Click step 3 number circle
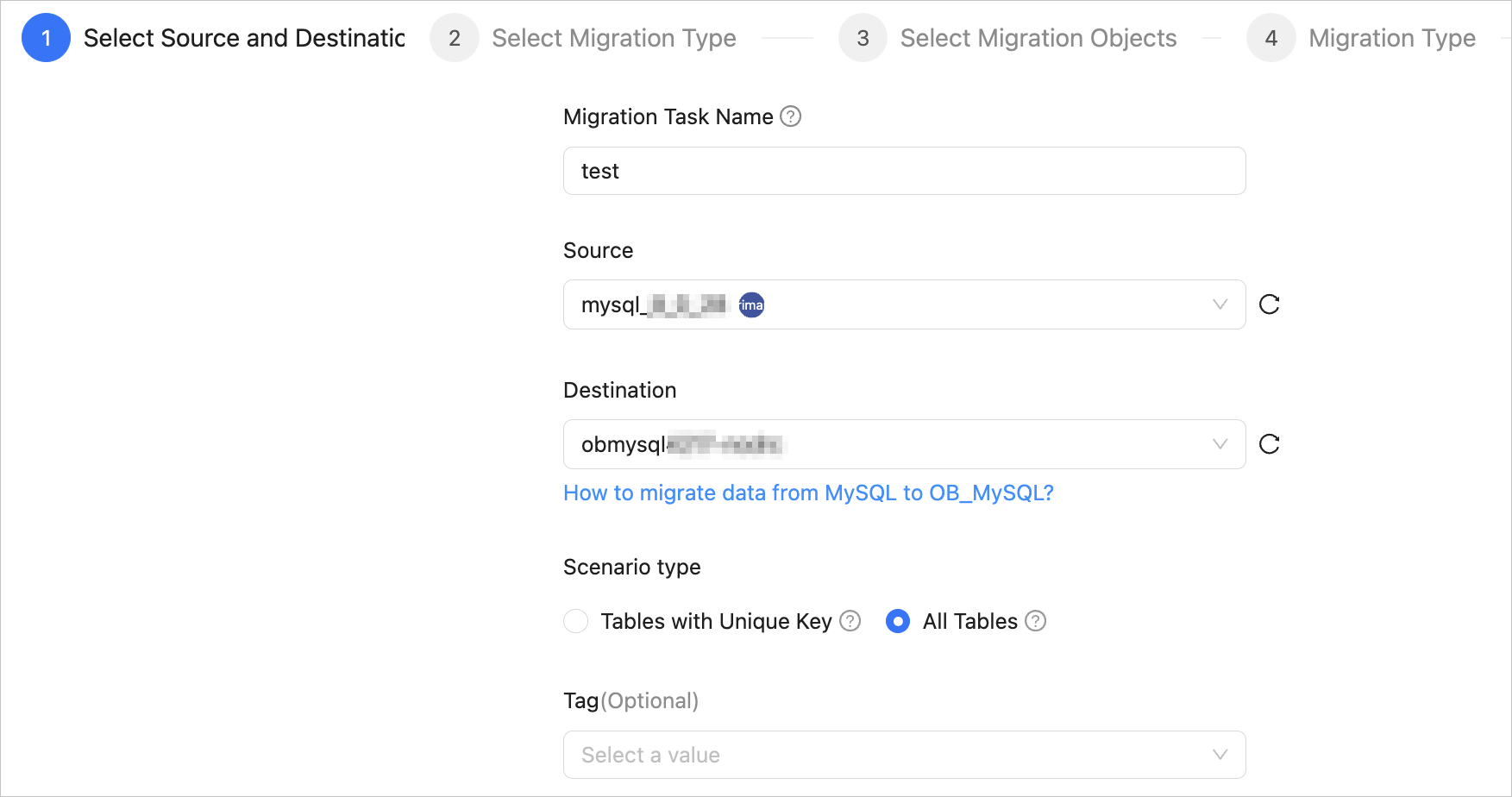Image resolution: width=1512 pixels, height=797 pixels. pos(863,38)
